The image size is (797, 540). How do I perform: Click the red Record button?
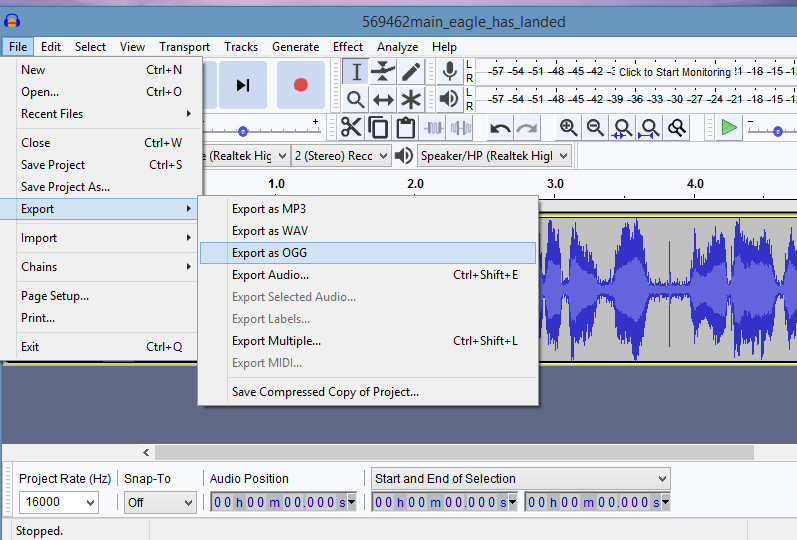click(301, 85)
